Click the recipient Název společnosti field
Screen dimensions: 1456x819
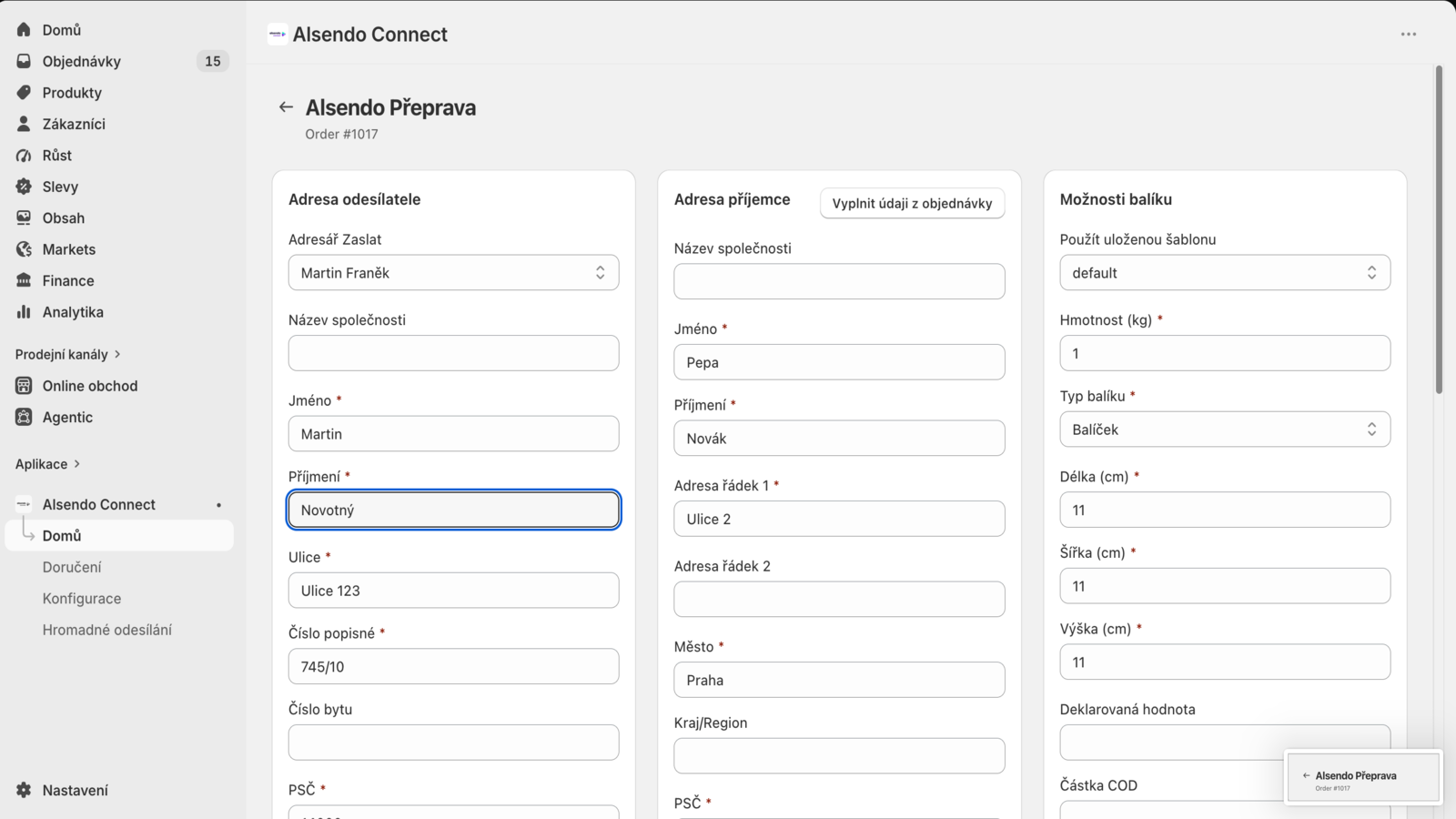click(x=839, y=281)
